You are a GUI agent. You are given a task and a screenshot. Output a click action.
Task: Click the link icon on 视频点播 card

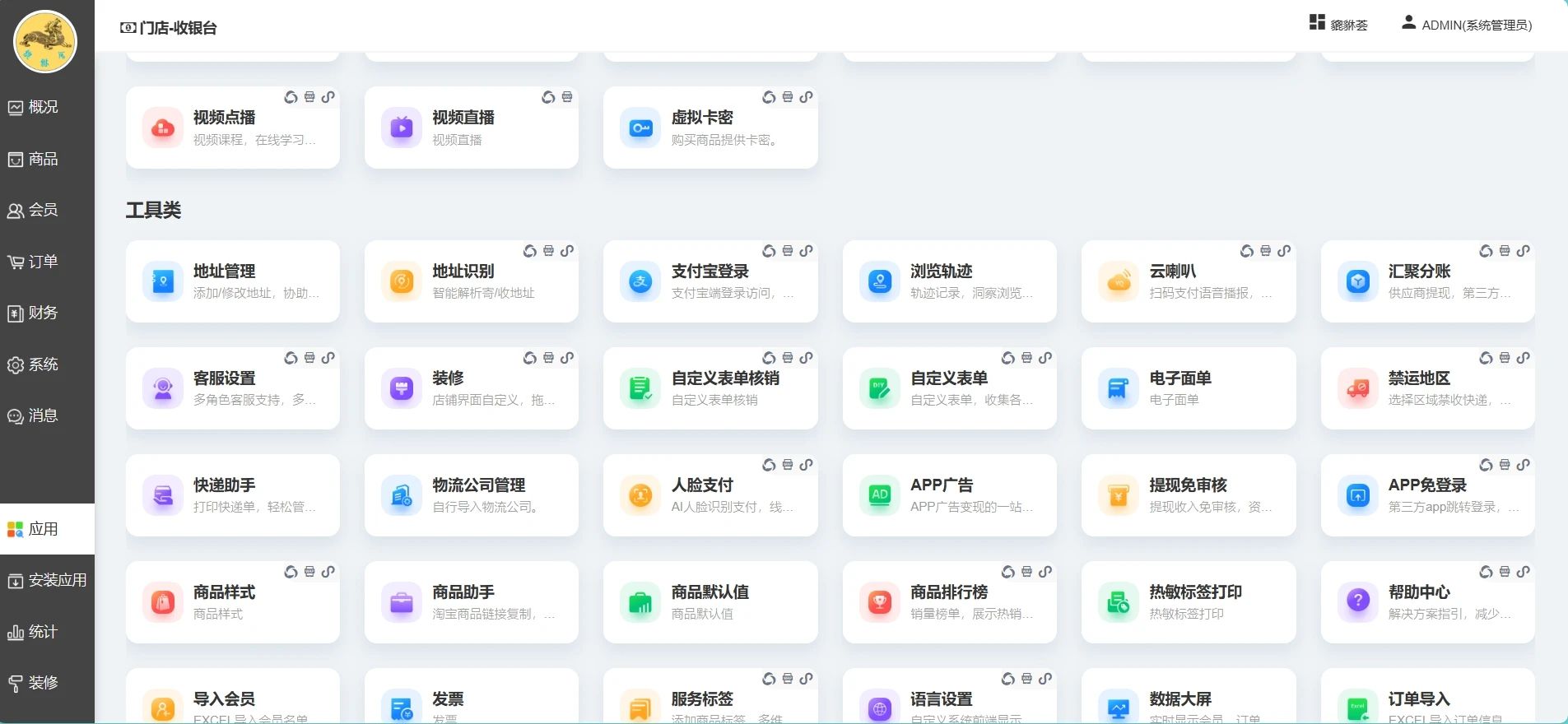(328, 97)
